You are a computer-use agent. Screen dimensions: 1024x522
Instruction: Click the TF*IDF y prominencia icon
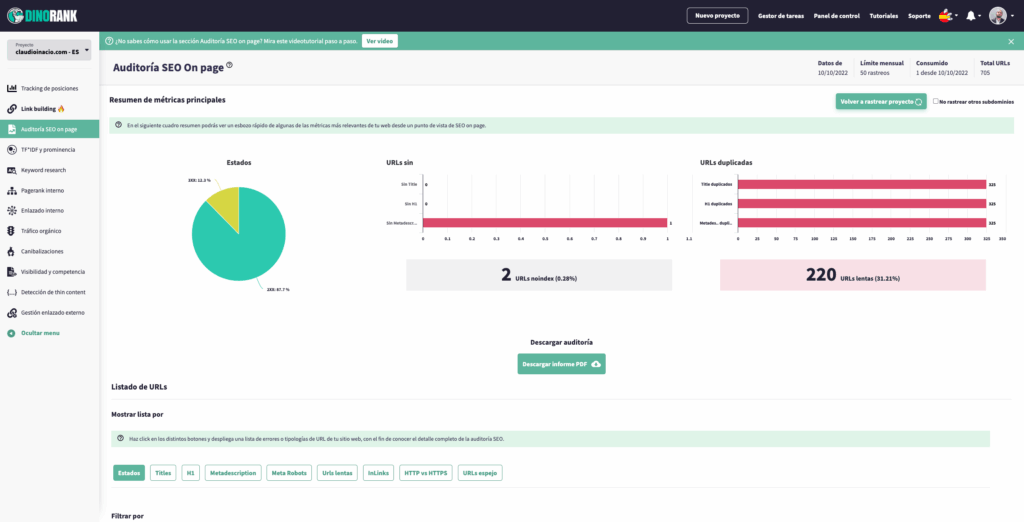click(x=12, y=150)
